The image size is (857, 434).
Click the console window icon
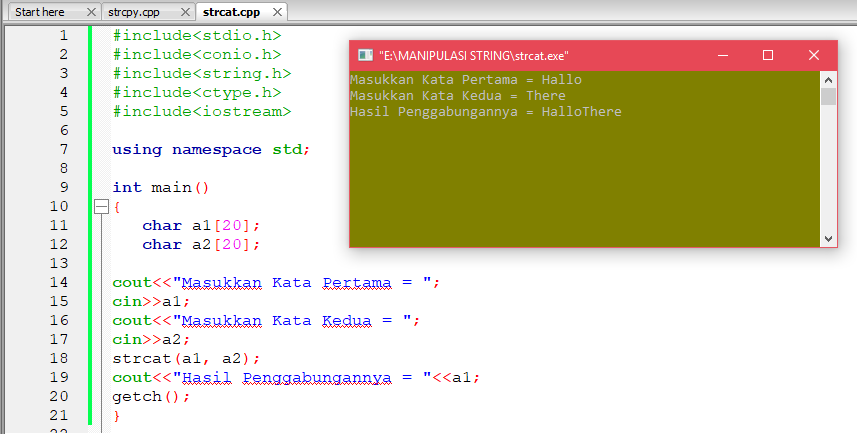click(365, 55)
